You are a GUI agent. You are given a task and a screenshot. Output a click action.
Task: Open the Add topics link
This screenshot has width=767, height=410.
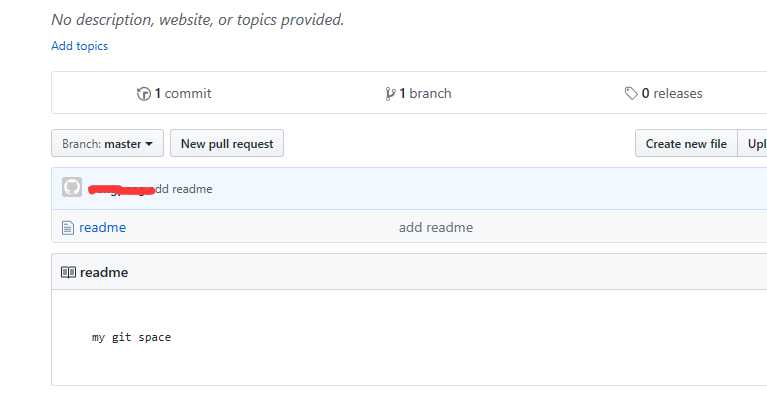coord(80,46)
